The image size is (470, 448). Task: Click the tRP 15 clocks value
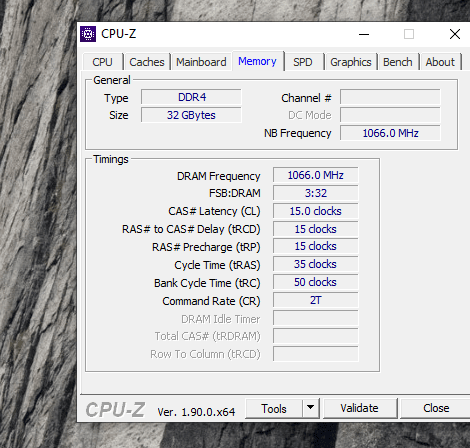click(316, 246)
